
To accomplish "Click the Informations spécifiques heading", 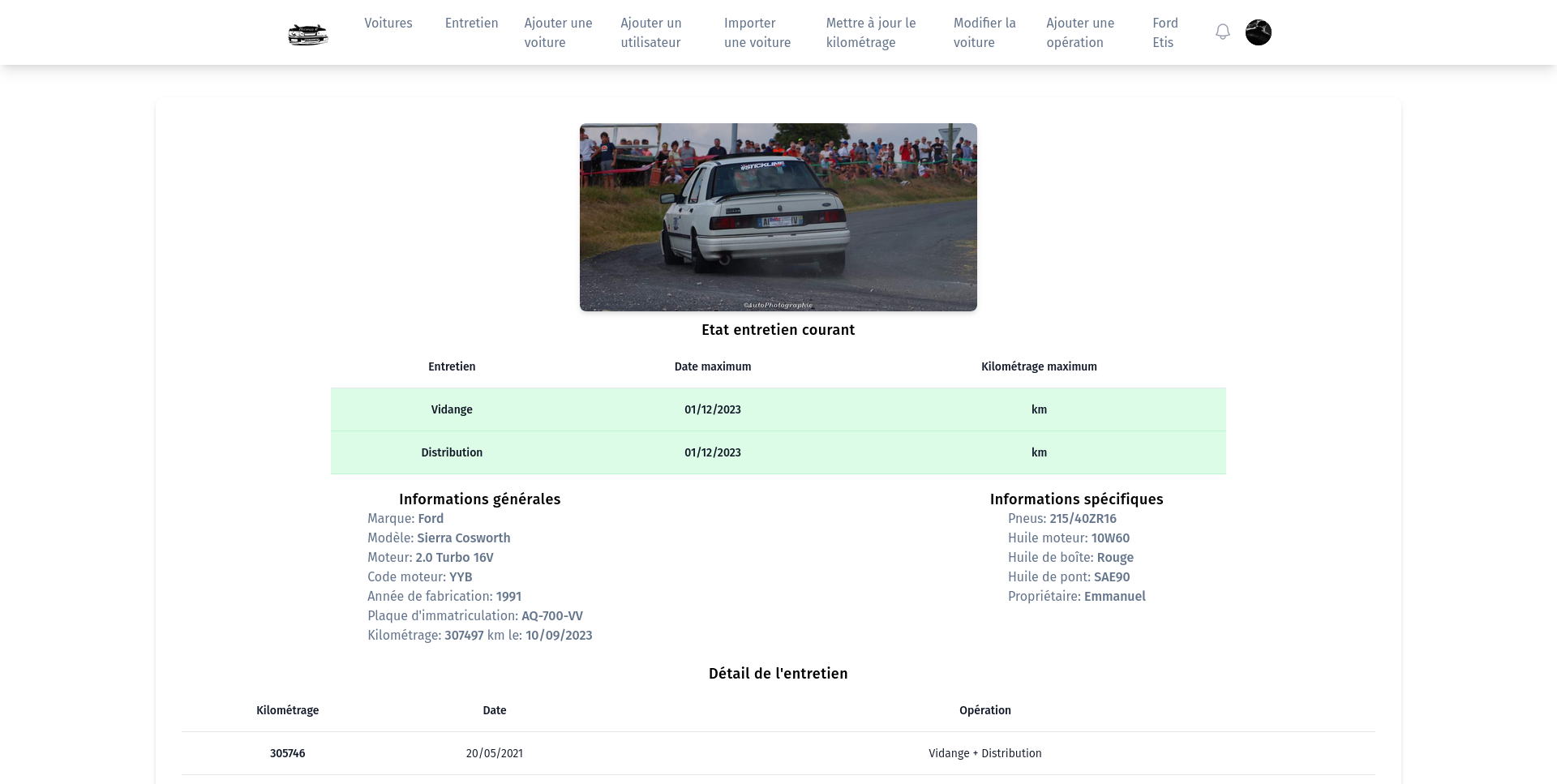I will (1077, 499).
